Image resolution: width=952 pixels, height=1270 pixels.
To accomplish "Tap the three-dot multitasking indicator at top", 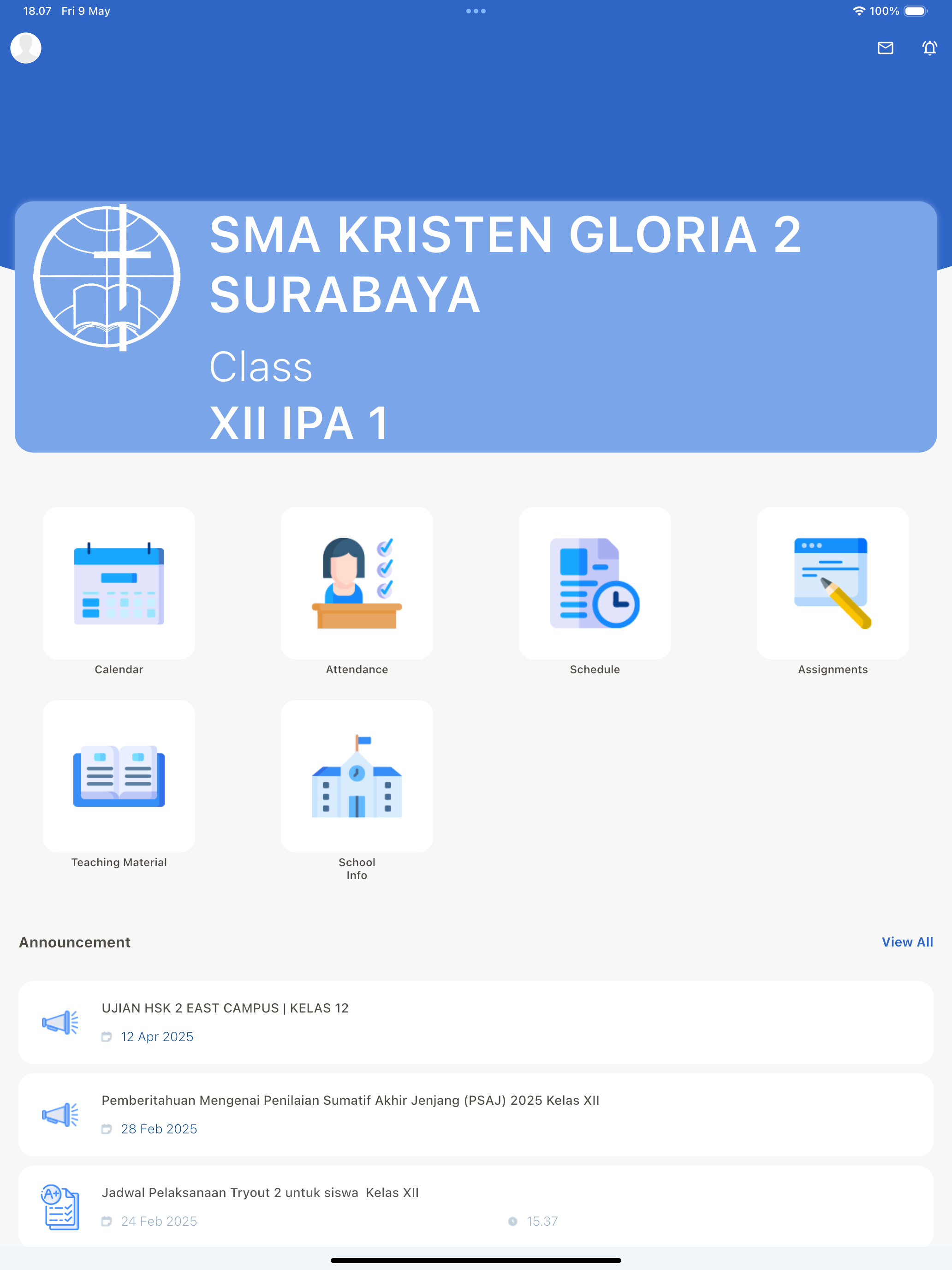I will pyautogui.click(x=476, y=11).
